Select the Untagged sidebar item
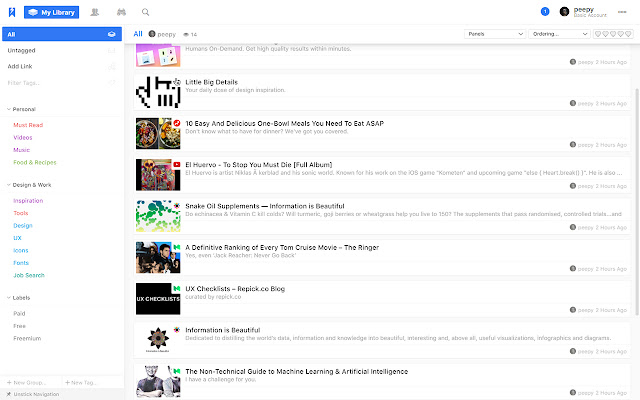This screenshot has height=400, width=640. point(22,49)
